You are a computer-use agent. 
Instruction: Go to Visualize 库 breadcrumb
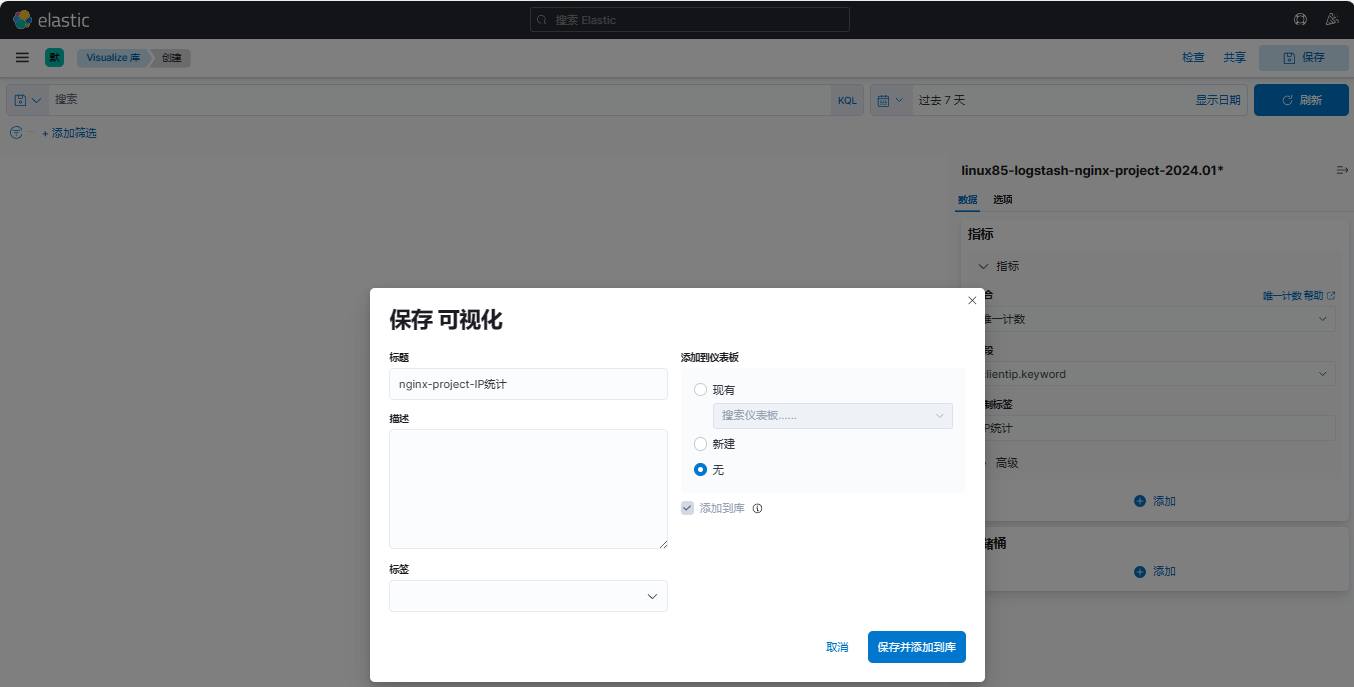click(x=112, y=58)
